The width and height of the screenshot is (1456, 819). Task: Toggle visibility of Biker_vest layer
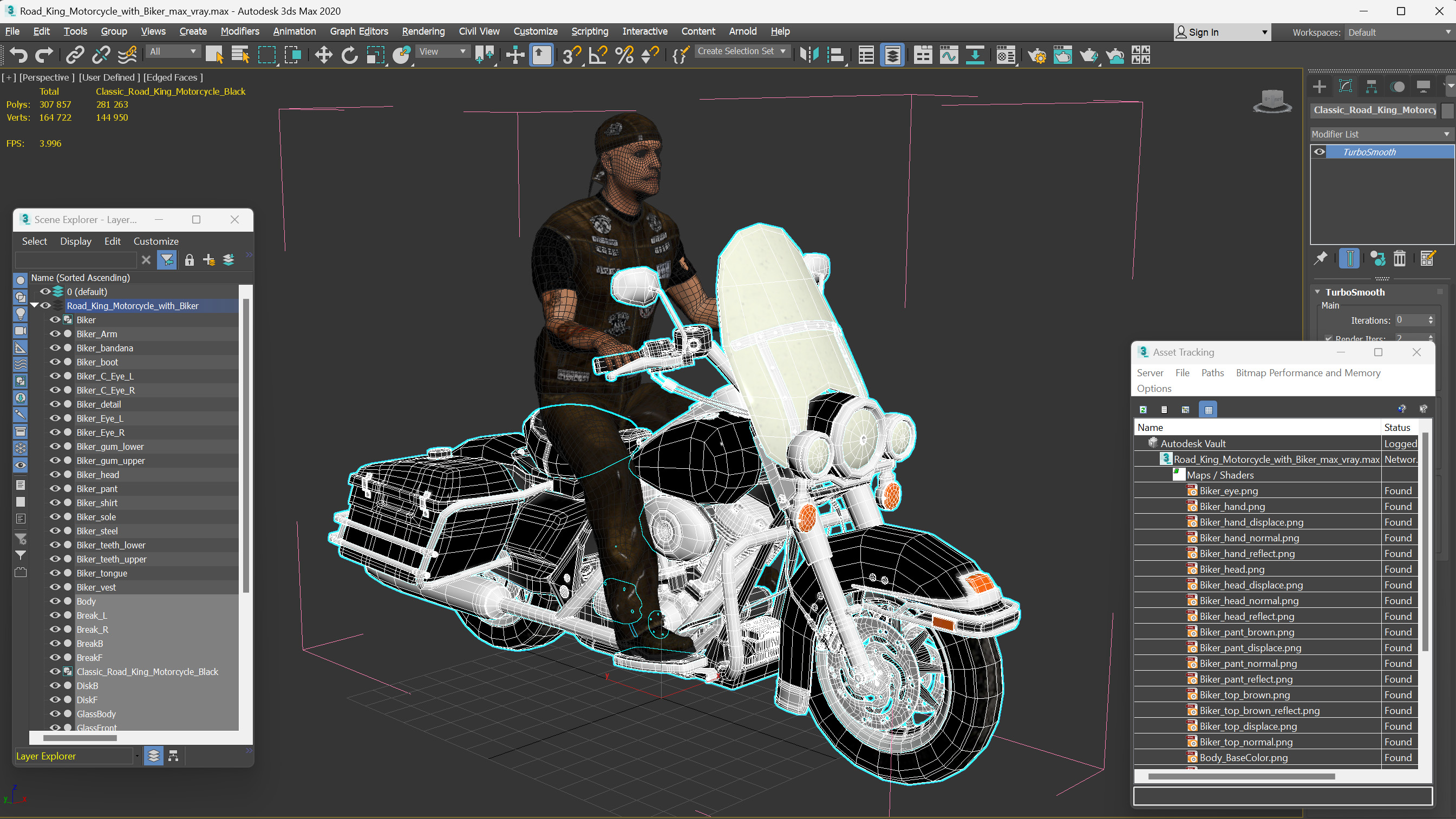53,587
